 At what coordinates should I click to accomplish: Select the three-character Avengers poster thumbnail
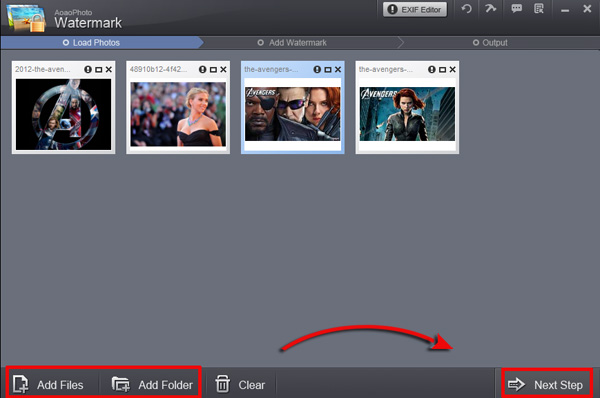(292, 114)
